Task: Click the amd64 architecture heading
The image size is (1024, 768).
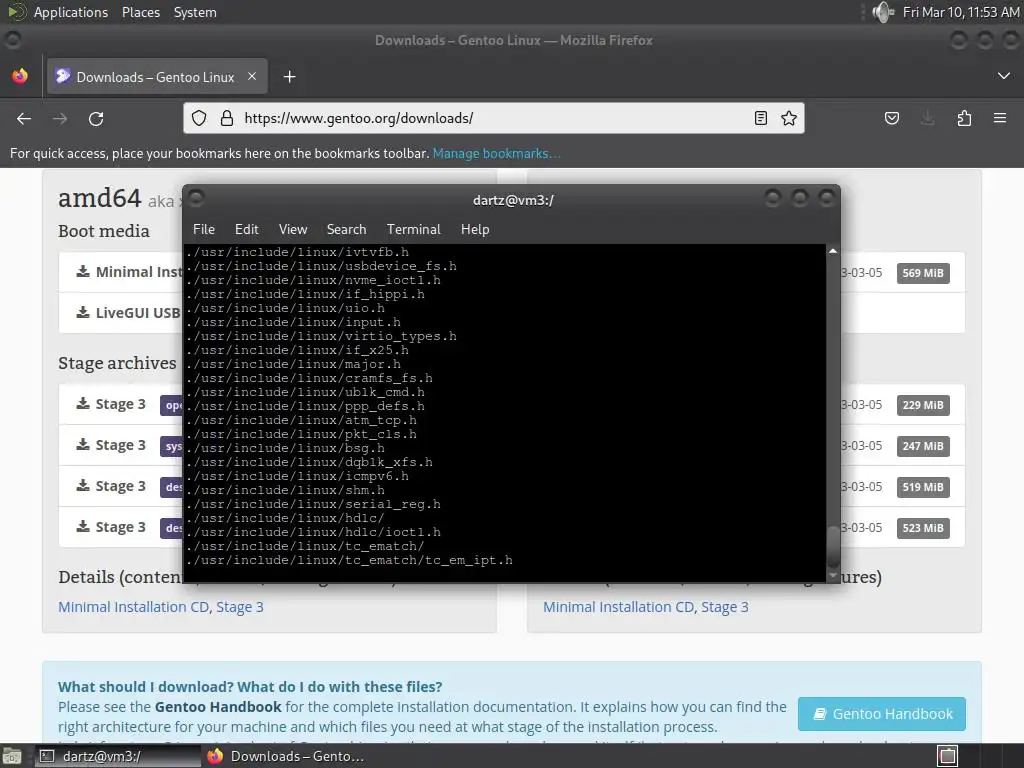Action: (99, 198)
